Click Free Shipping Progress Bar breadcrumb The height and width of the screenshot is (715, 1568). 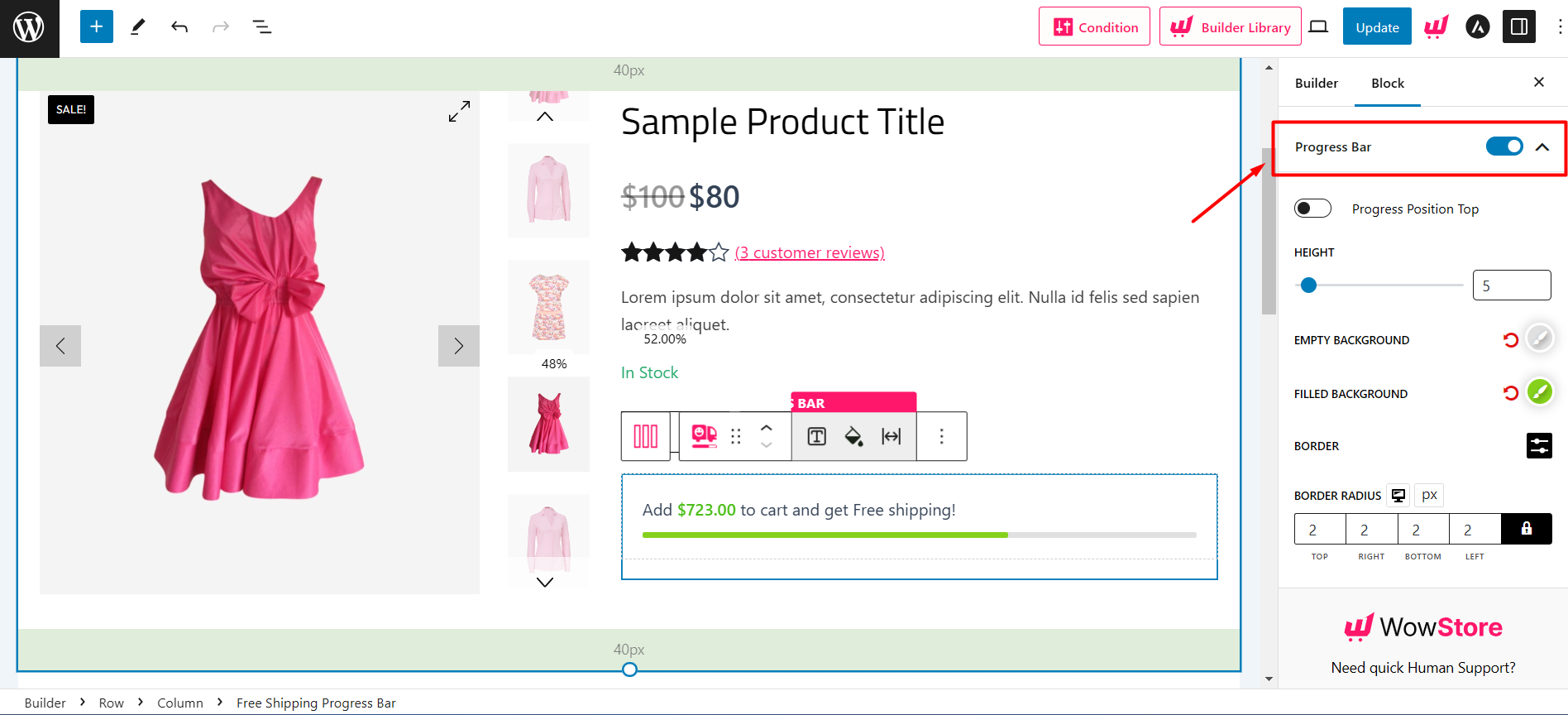316,703
